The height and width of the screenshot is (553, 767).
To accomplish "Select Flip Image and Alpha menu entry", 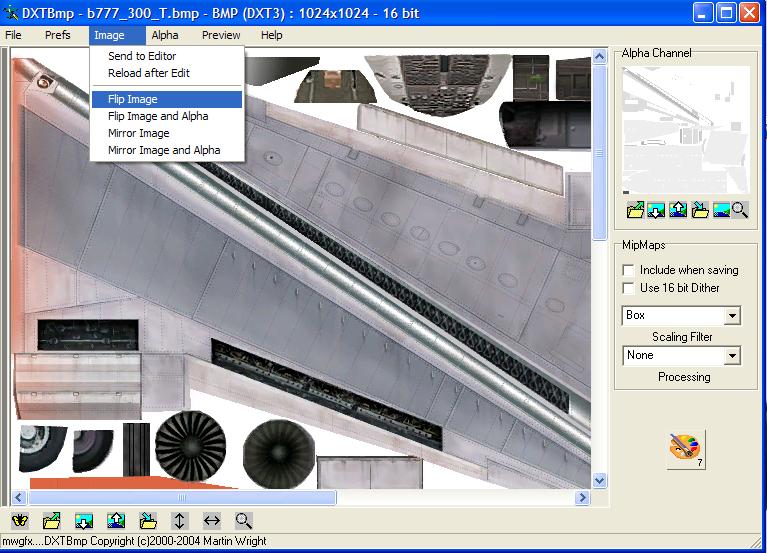I will (158, 116).
